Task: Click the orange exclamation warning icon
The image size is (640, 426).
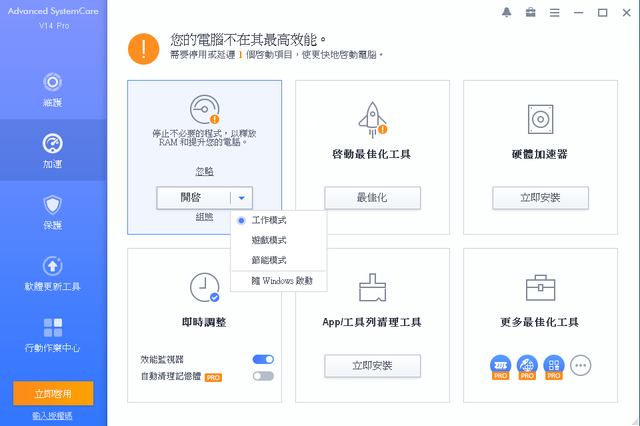Action: click(144, 49)
